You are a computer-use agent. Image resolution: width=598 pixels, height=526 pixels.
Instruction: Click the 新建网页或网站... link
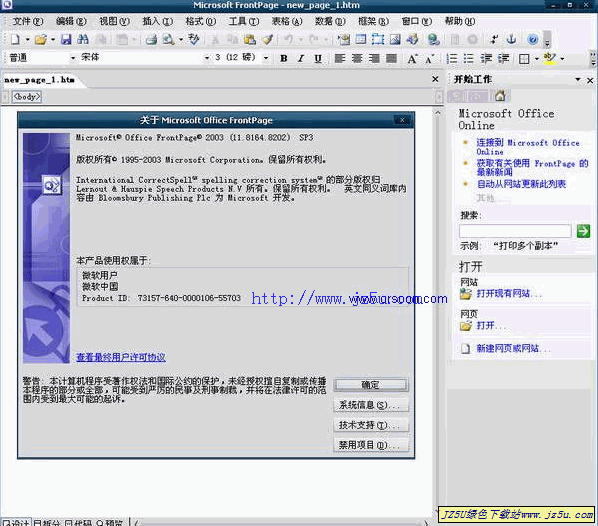click(x=513, y=348)
